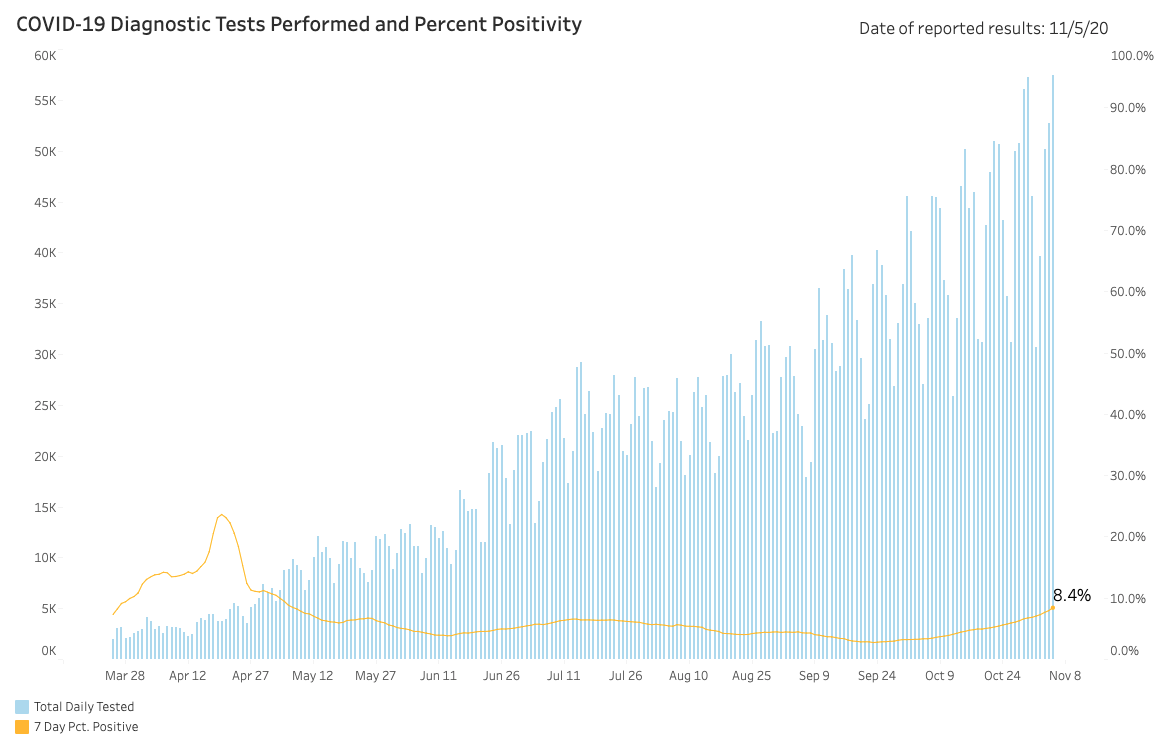1165x751 pixels.
Task: Click the 8.4% data point label
Action: pos(1071,595)
